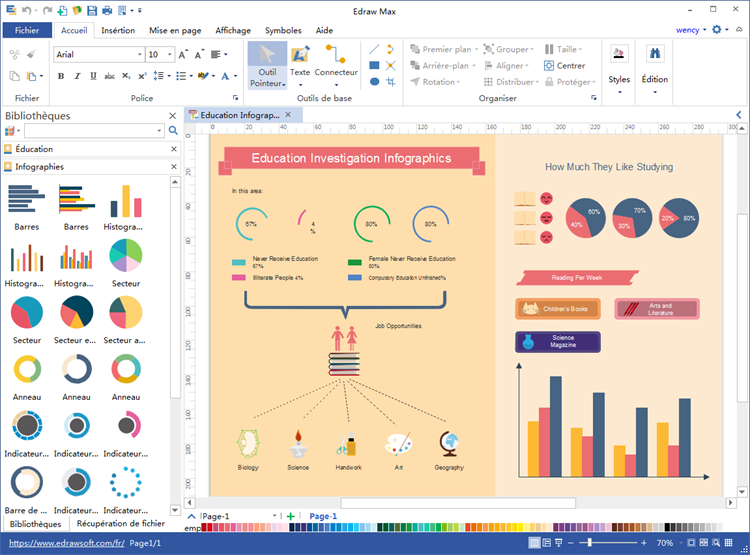Open the Symboles tab
The height and width of the screenshot is (555, 750).
283,30
